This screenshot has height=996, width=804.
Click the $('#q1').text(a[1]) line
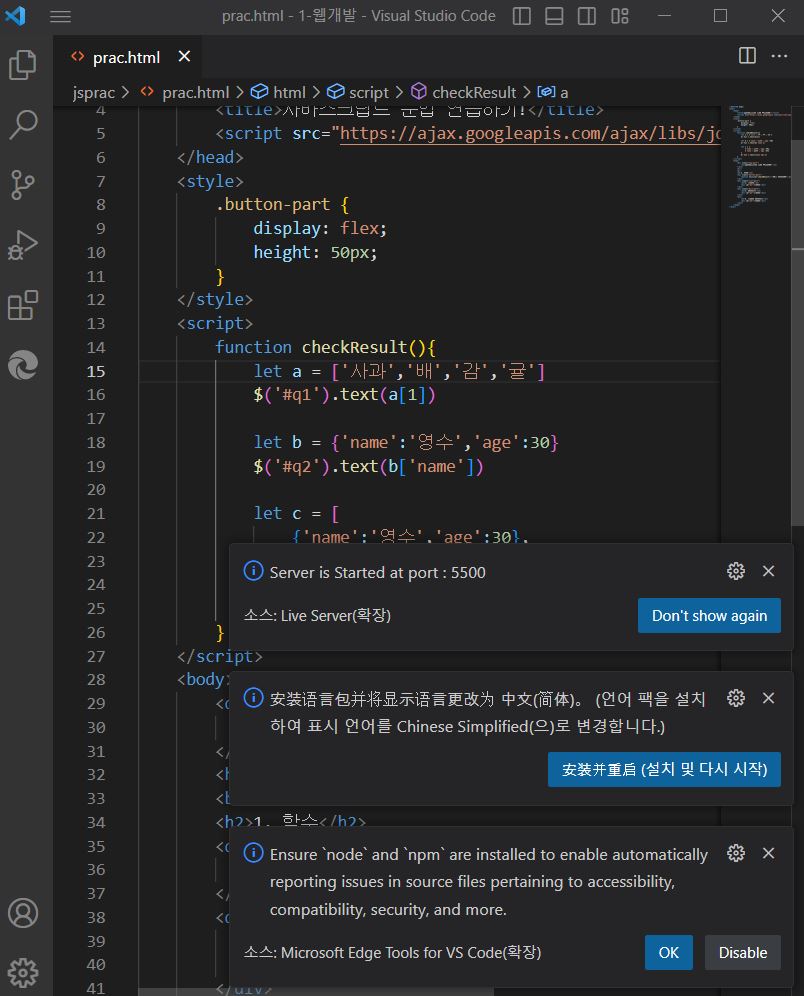tap(344, 394)
